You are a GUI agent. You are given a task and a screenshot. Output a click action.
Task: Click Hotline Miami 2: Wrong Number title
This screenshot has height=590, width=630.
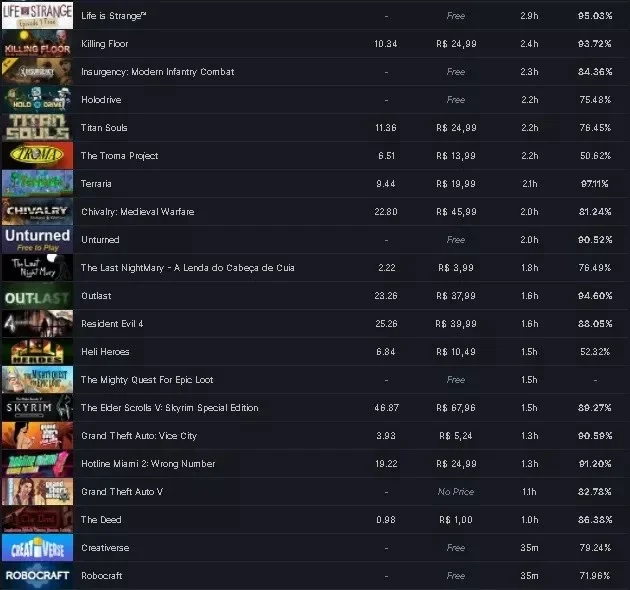148,463
